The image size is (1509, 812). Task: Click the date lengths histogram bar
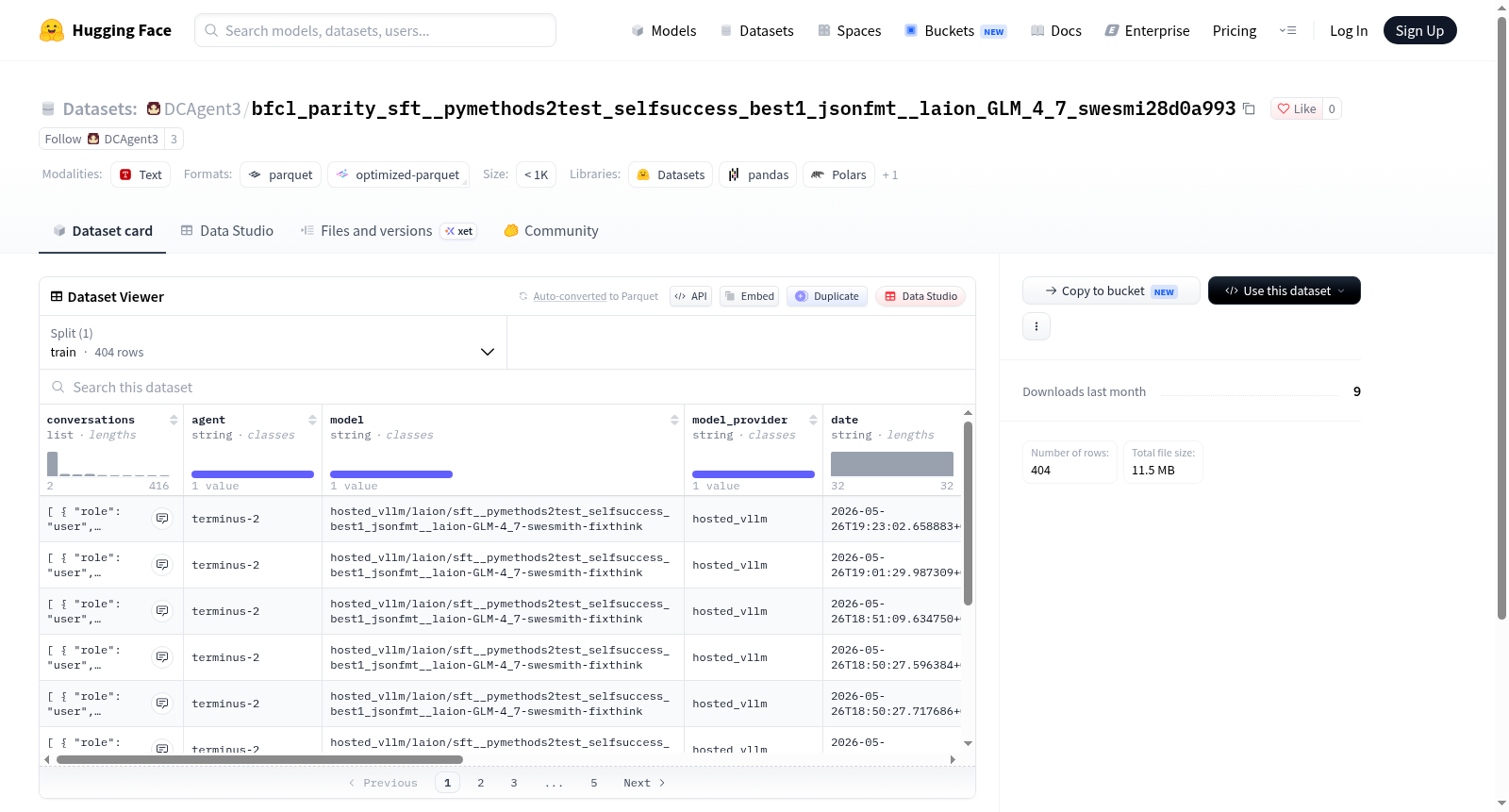click(x=892, y=464)
